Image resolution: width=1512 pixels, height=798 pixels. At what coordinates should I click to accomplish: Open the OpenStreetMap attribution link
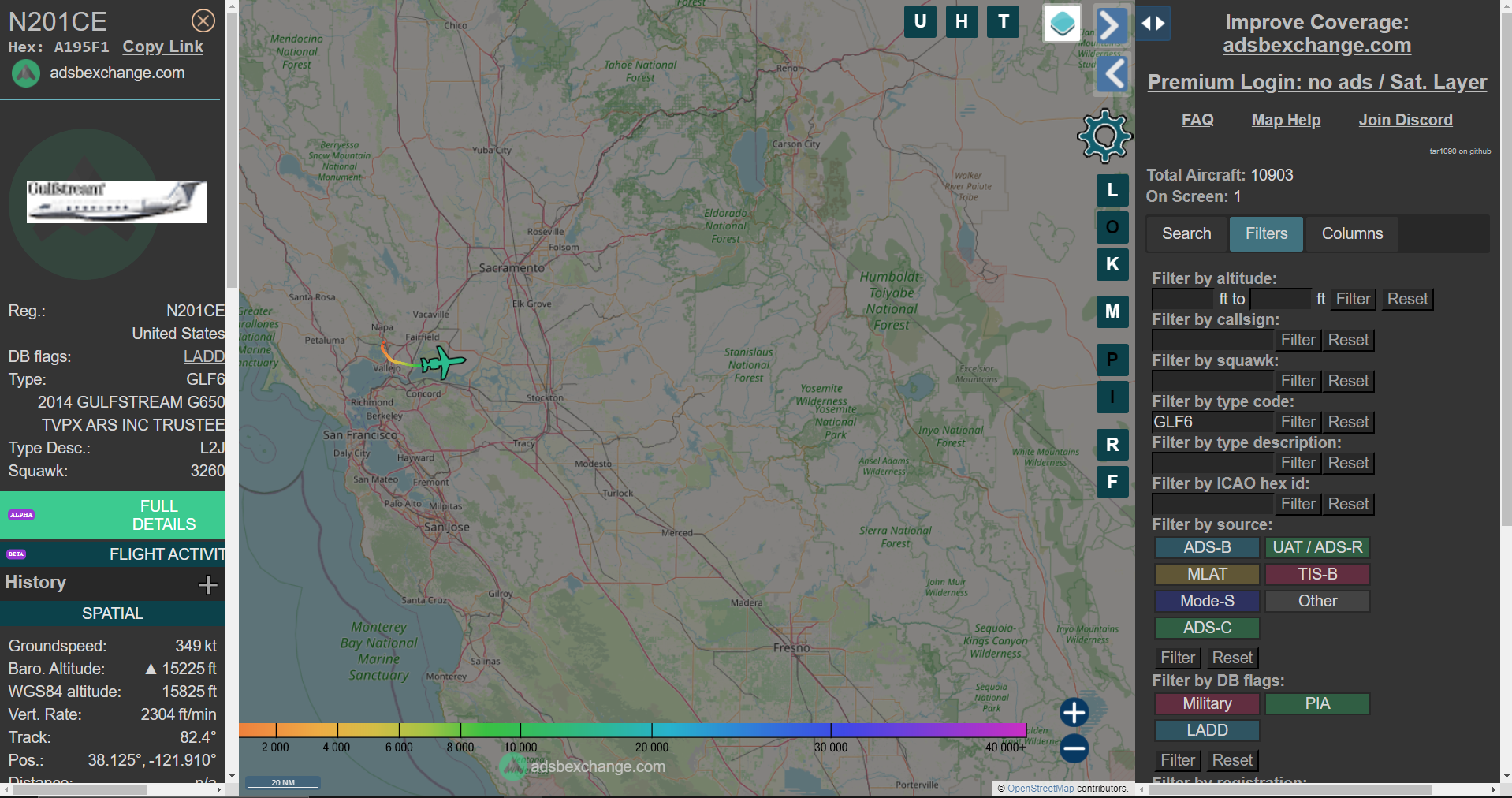[1041, 789]
